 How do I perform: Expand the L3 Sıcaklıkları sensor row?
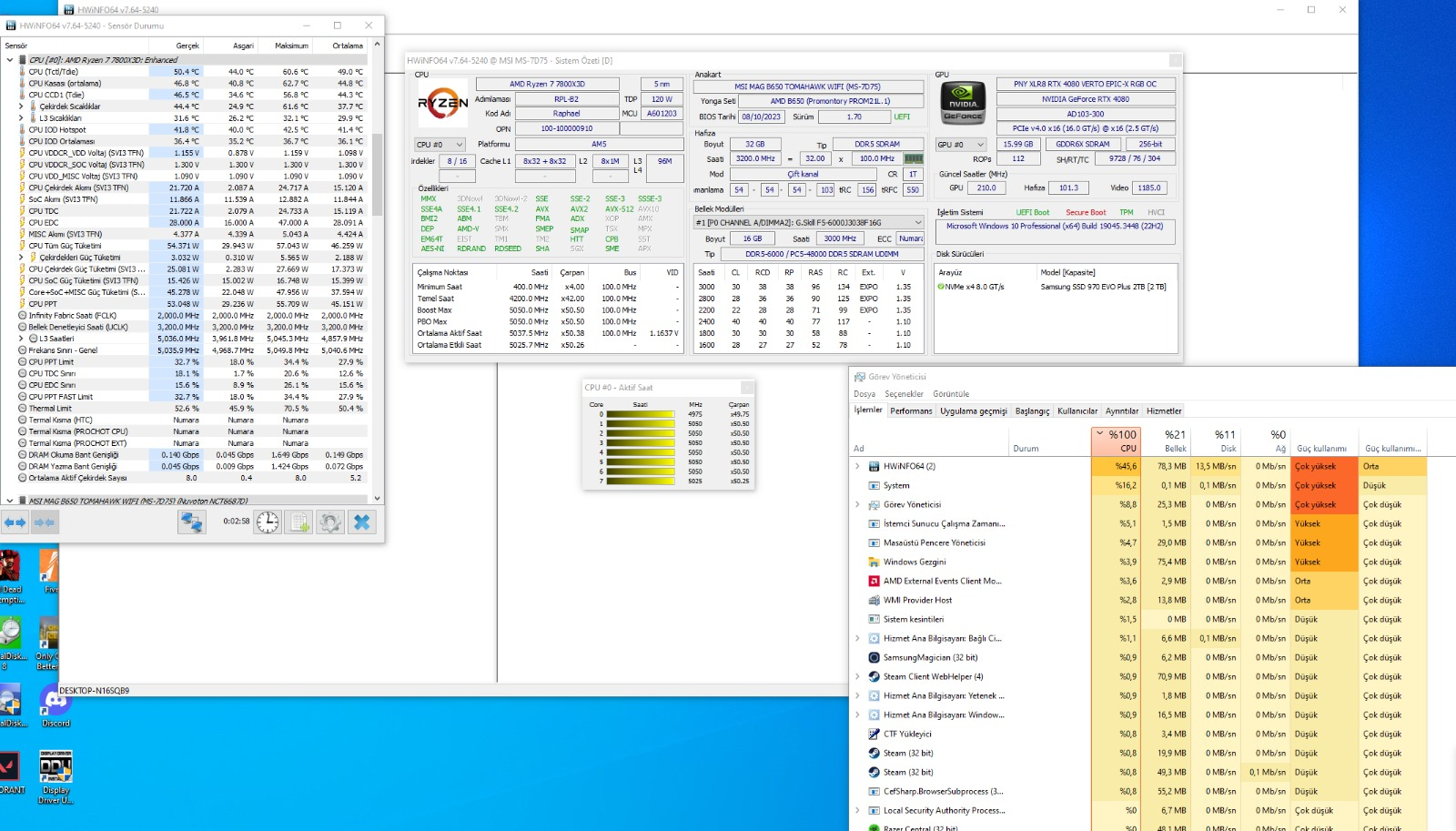(x=21, y=118)
